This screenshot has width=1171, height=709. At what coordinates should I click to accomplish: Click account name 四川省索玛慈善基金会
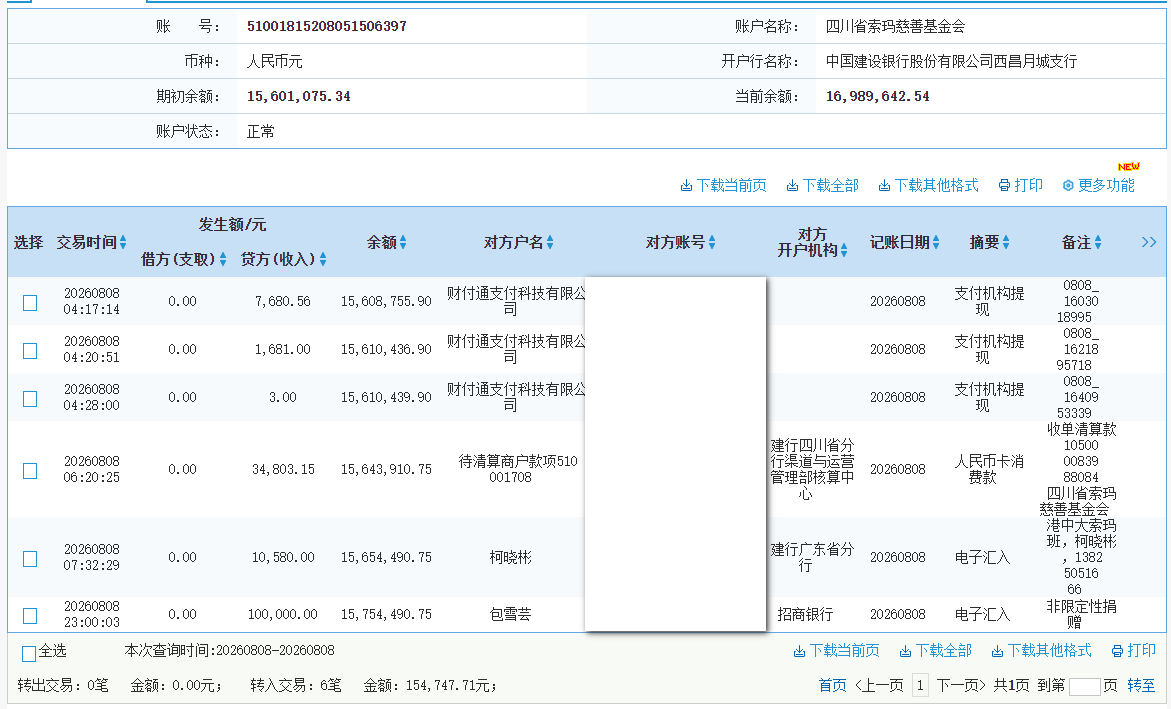click(x=895, y=26)
